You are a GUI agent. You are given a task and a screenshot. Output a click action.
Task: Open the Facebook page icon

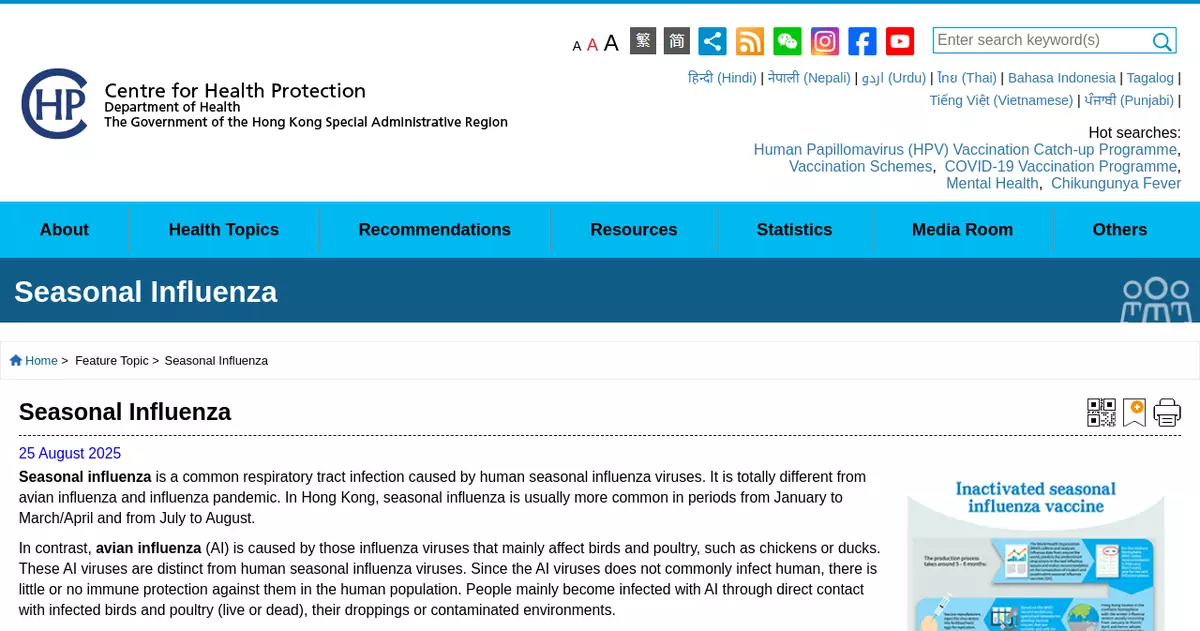click(x=862, y=41)
